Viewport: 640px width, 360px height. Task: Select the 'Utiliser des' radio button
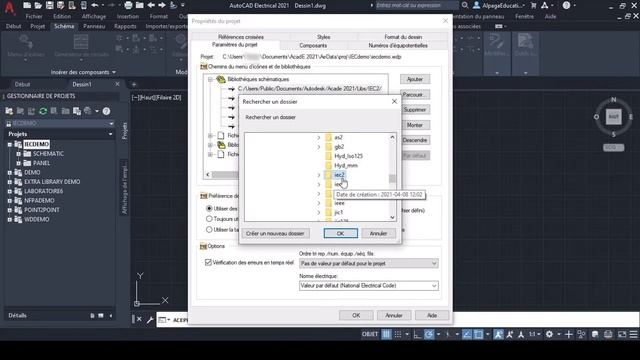tap(209, 208)
